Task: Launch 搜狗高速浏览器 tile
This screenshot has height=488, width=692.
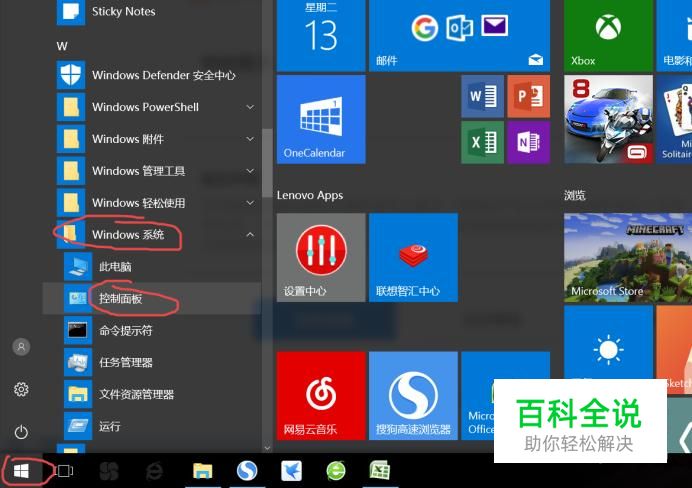Action: (x=413, y=396)
